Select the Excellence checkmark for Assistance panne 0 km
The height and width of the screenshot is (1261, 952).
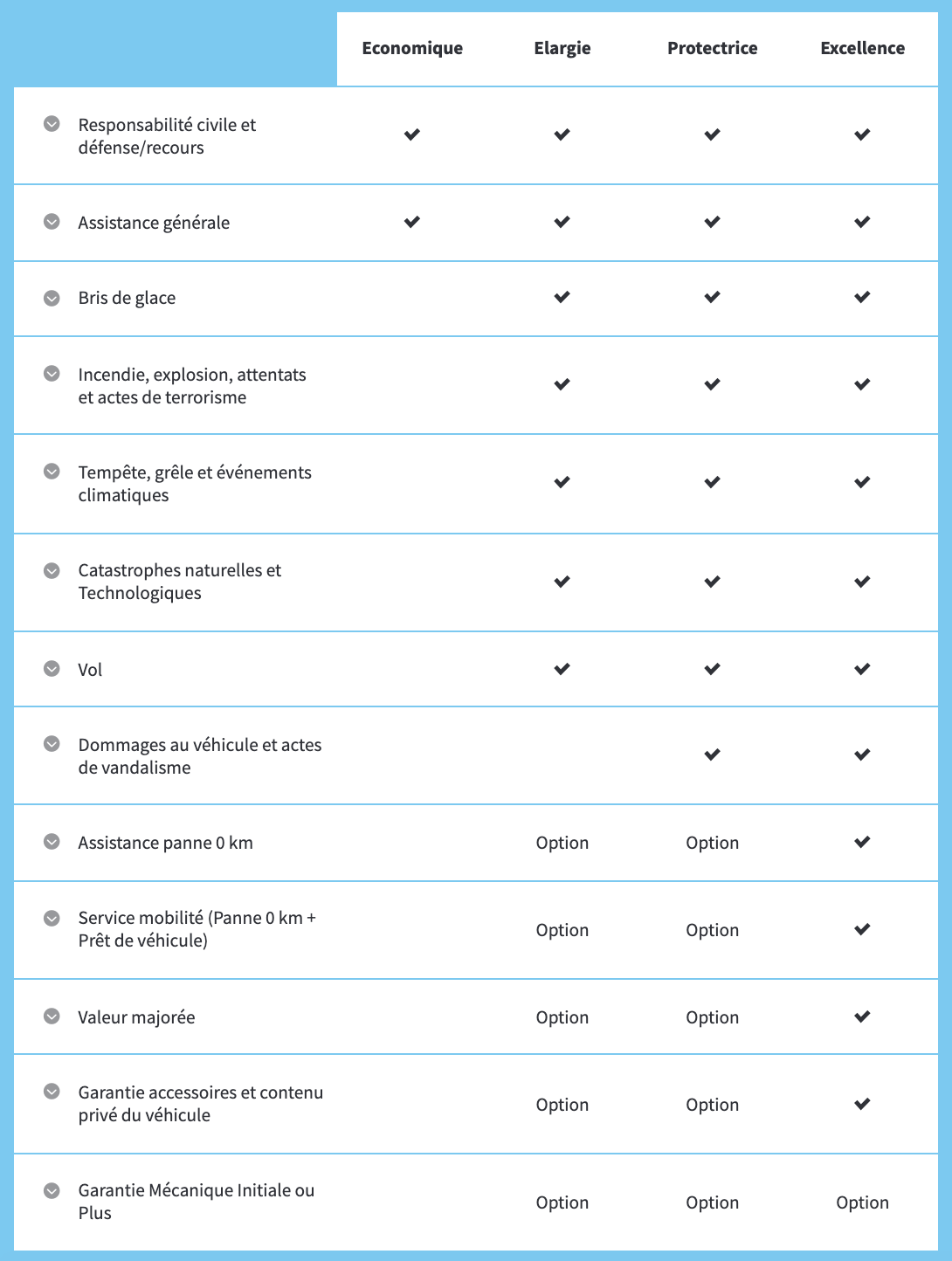pos(862,842)
